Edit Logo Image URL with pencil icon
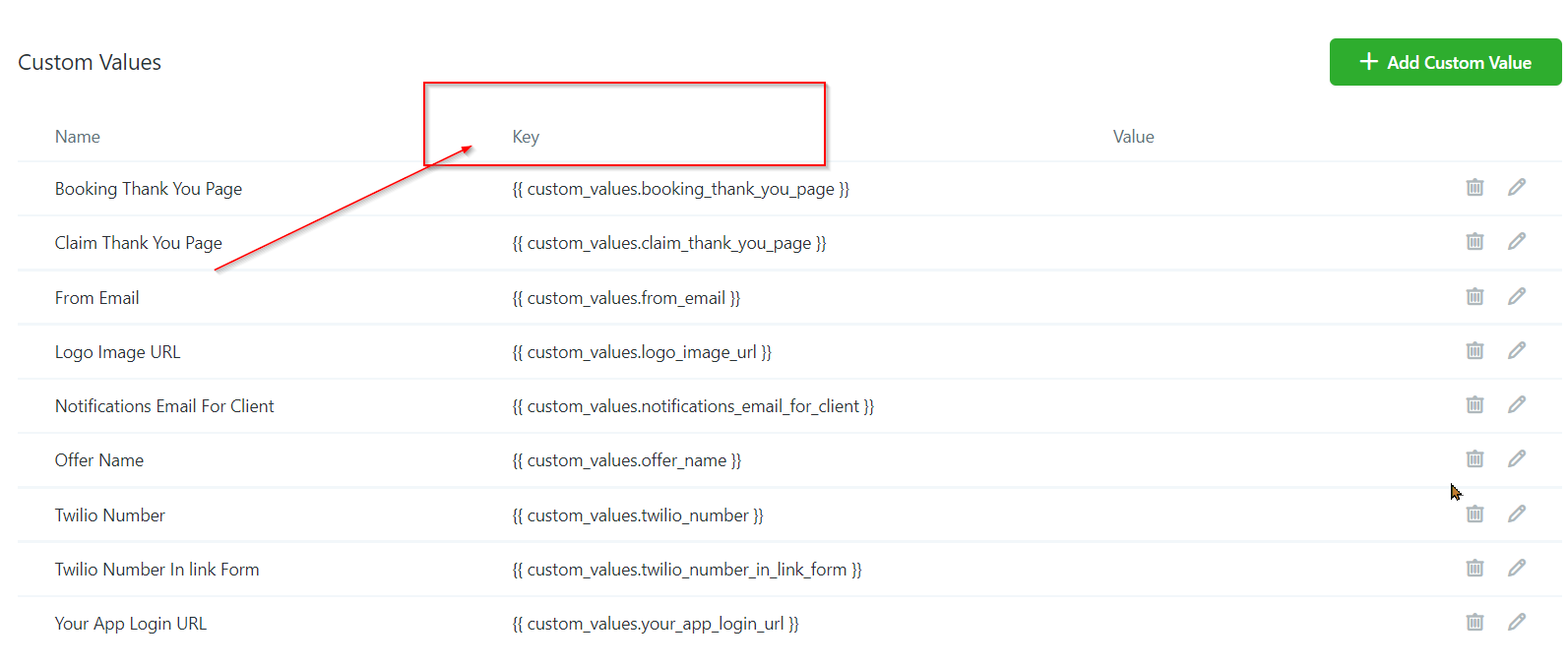 tap(1517, 350)
